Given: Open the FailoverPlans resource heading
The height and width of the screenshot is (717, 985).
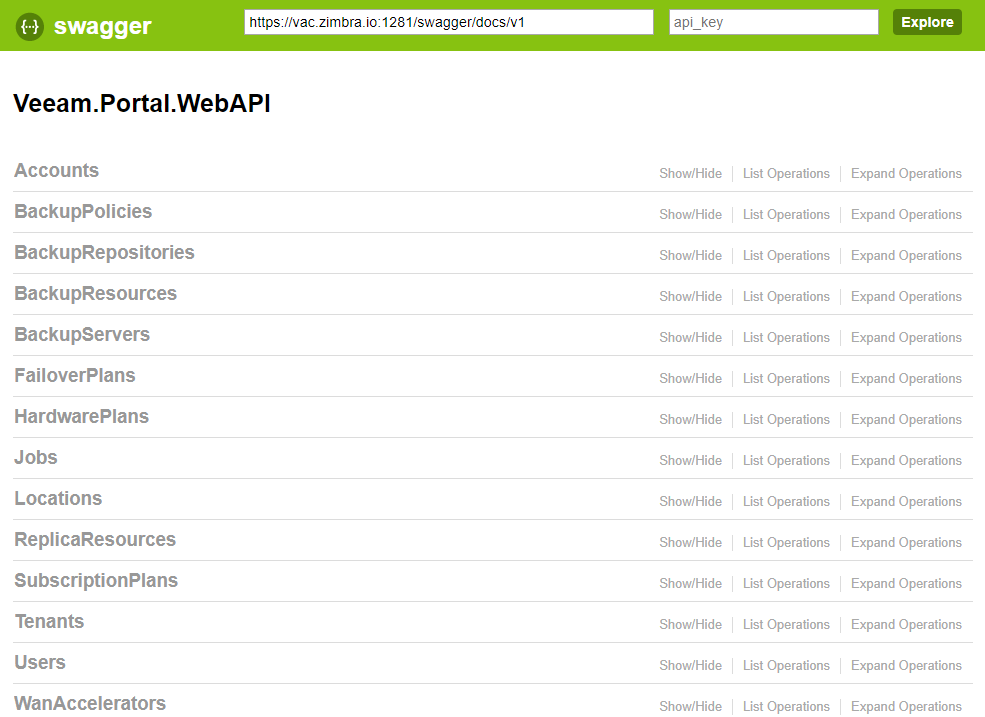Looking at the screenshot, I should pyautogui.click(x=75, y=375).
